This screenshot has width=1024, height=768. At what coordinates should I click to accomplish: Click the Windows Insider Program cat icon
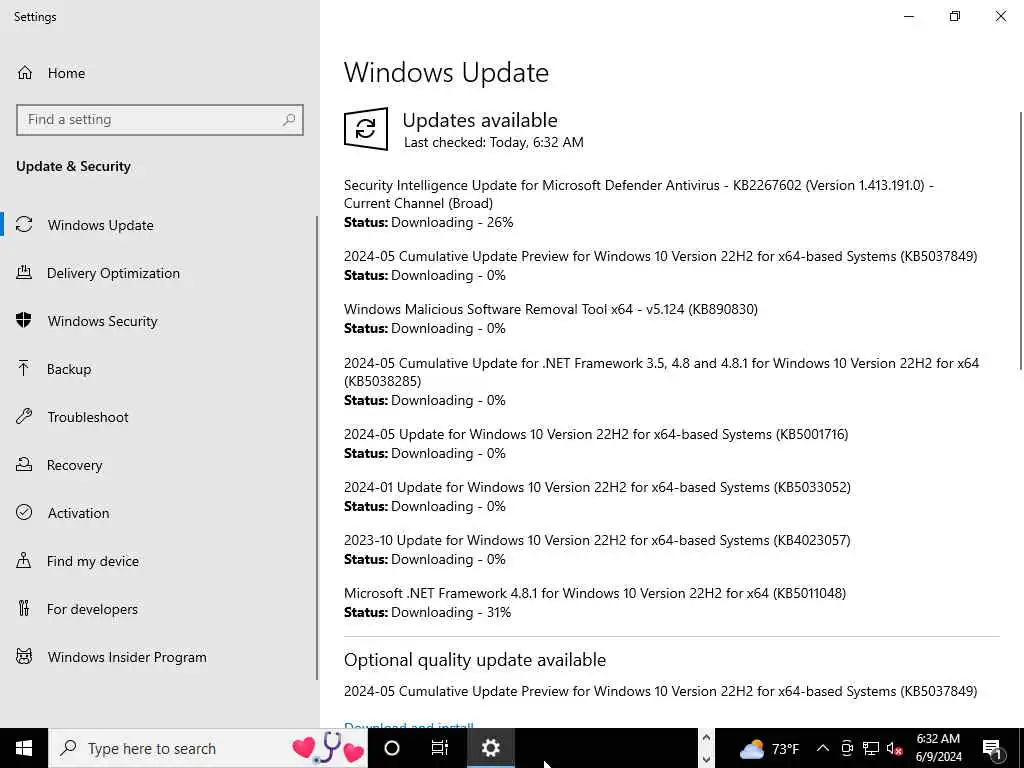[24, 657]
